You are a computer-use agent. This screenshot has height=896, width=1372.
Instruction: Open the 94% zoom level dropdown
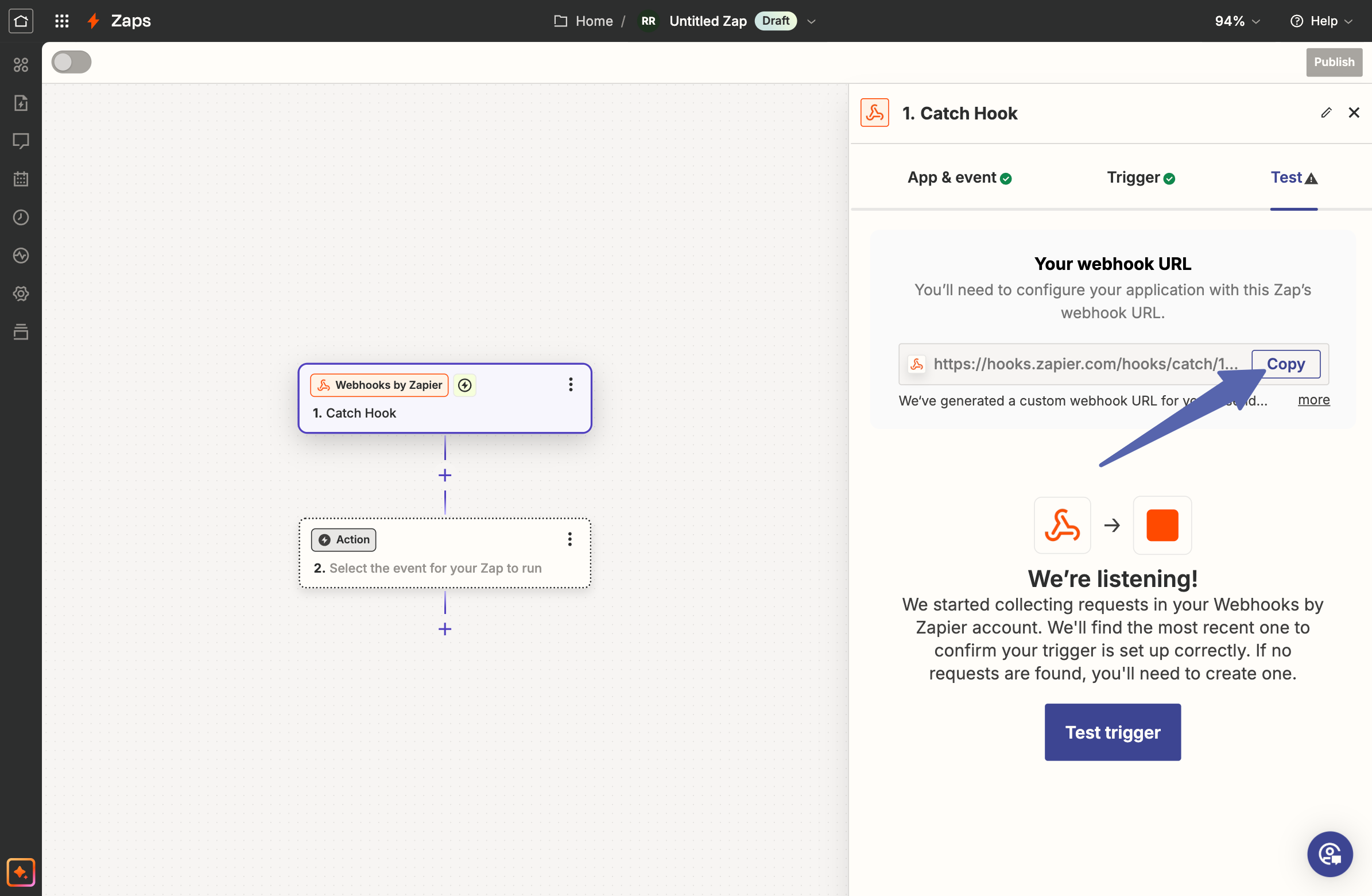tap(1237, 21)
